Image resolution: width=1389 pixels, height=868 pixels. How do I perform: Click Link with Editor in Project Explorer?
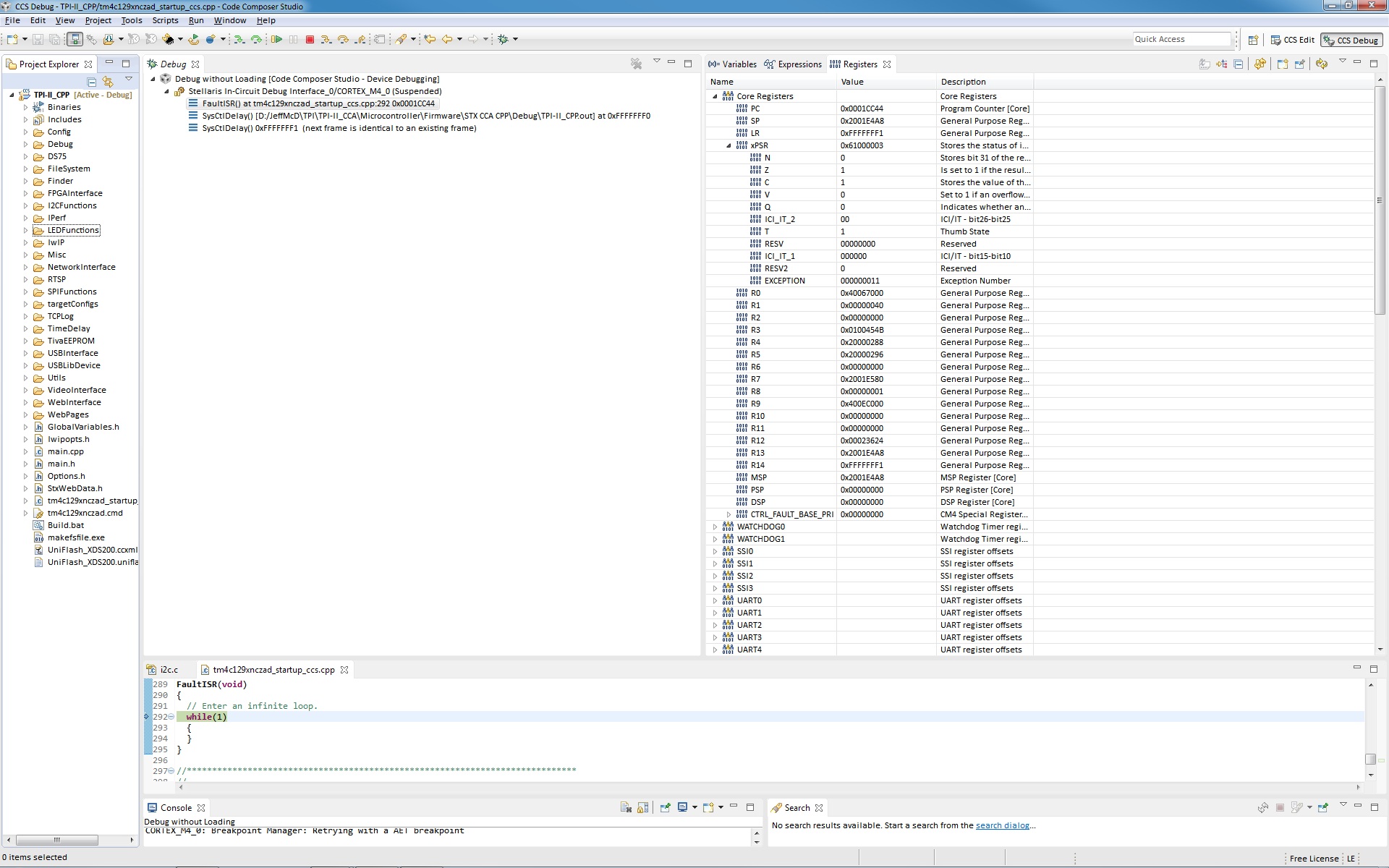(x=108, y=82)
